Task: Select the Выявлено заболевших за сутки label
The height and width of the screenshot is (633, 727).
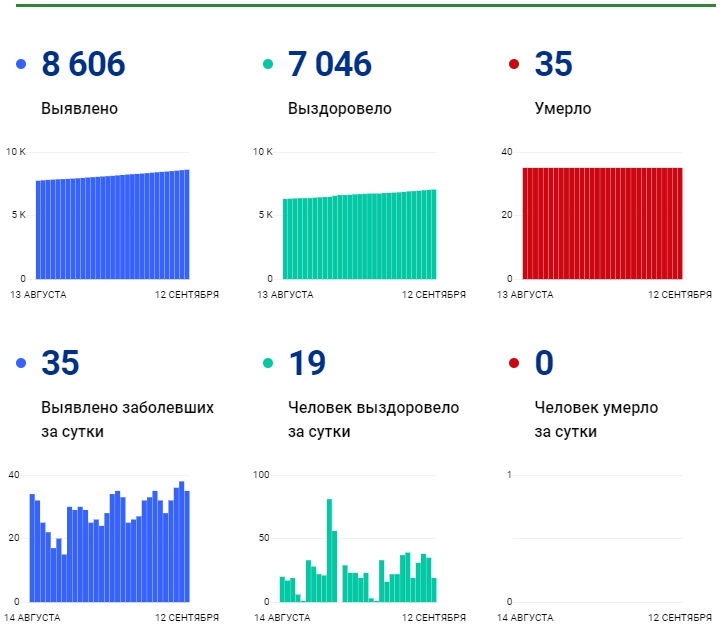Action: (x=128, y=419)
